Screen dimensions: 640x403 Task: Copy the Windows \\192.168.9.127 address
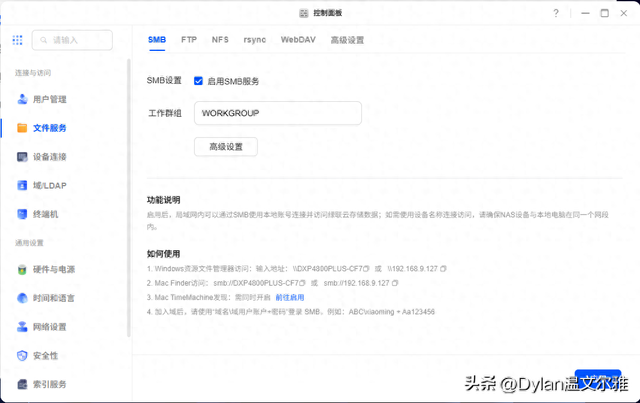[443, 269]
